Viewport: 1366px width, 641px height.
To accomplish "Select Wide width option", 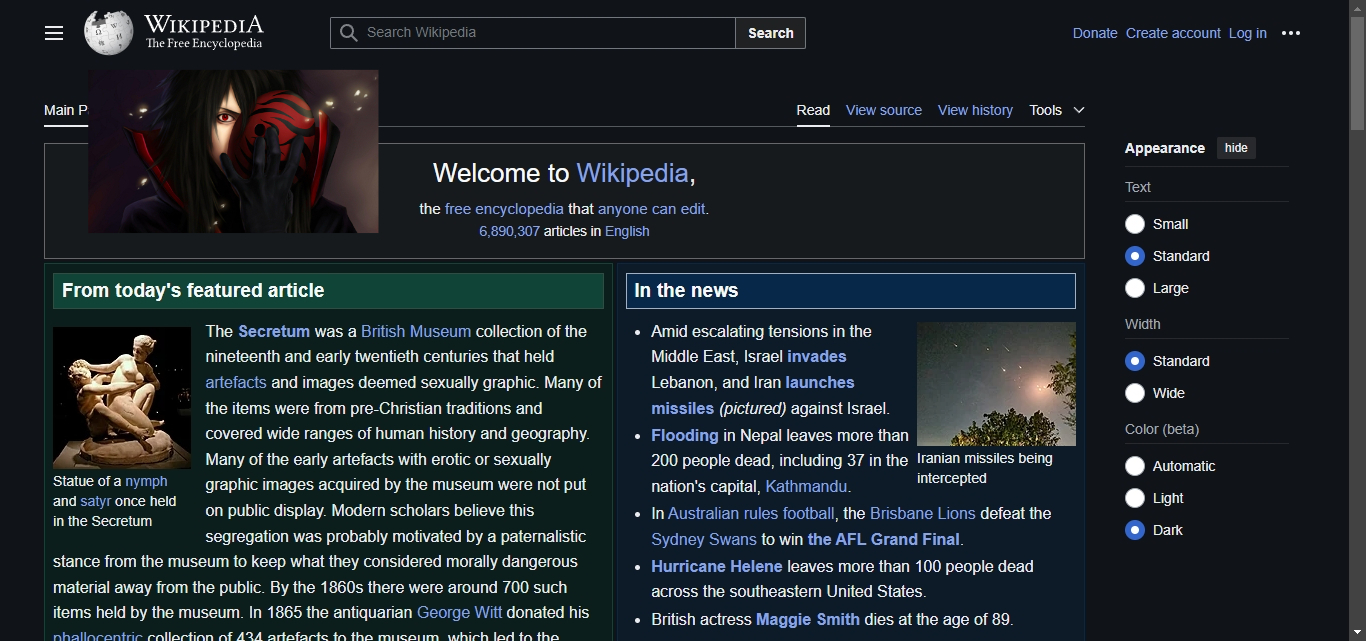I will [1135, 393].
